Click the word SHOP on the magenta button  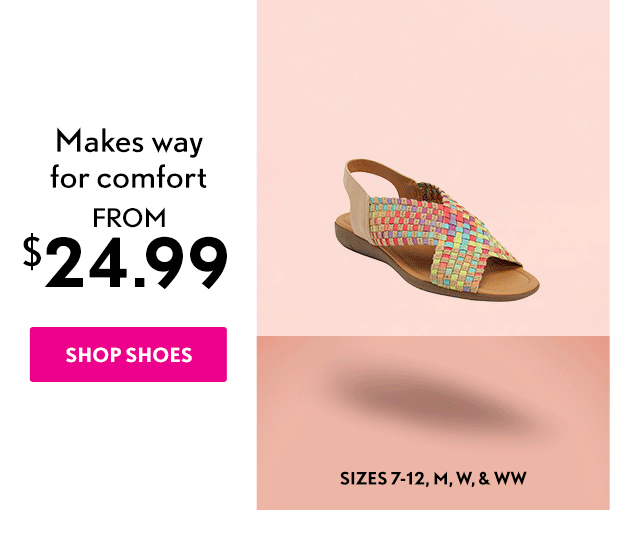(93, 355)
